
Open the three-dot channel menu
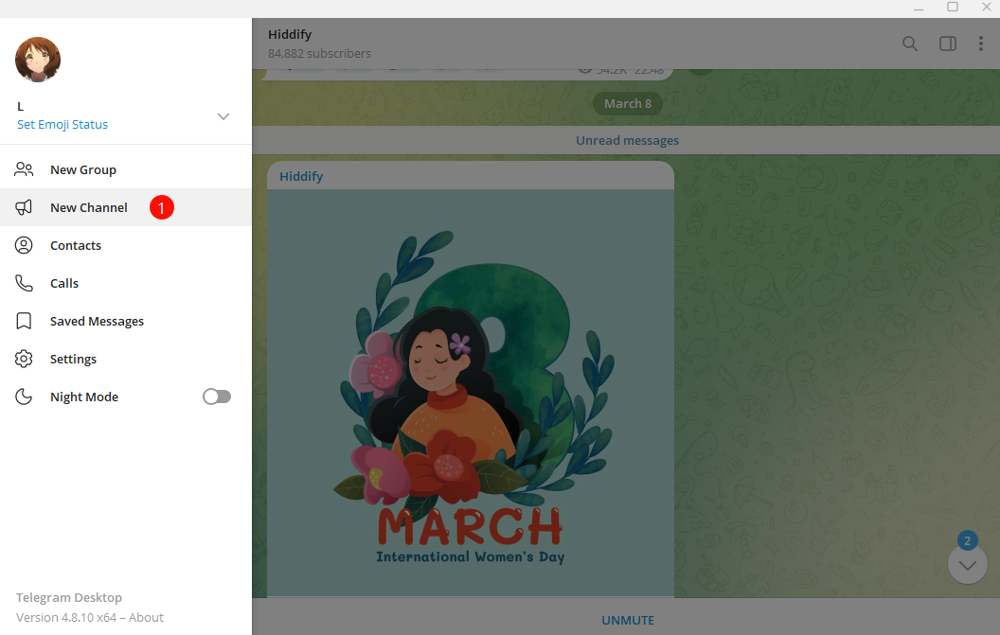(x=981, y=43)
